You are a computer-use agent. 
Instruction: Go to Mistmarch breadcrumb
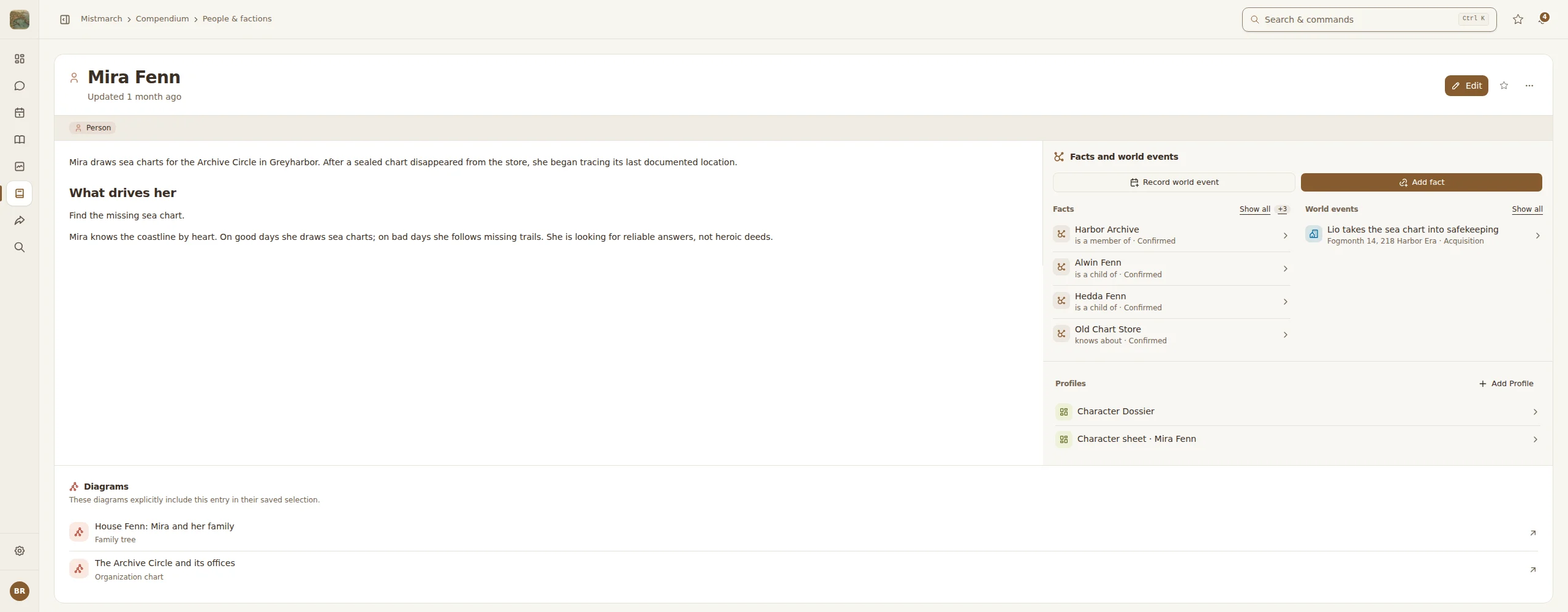tap(102, 19)
